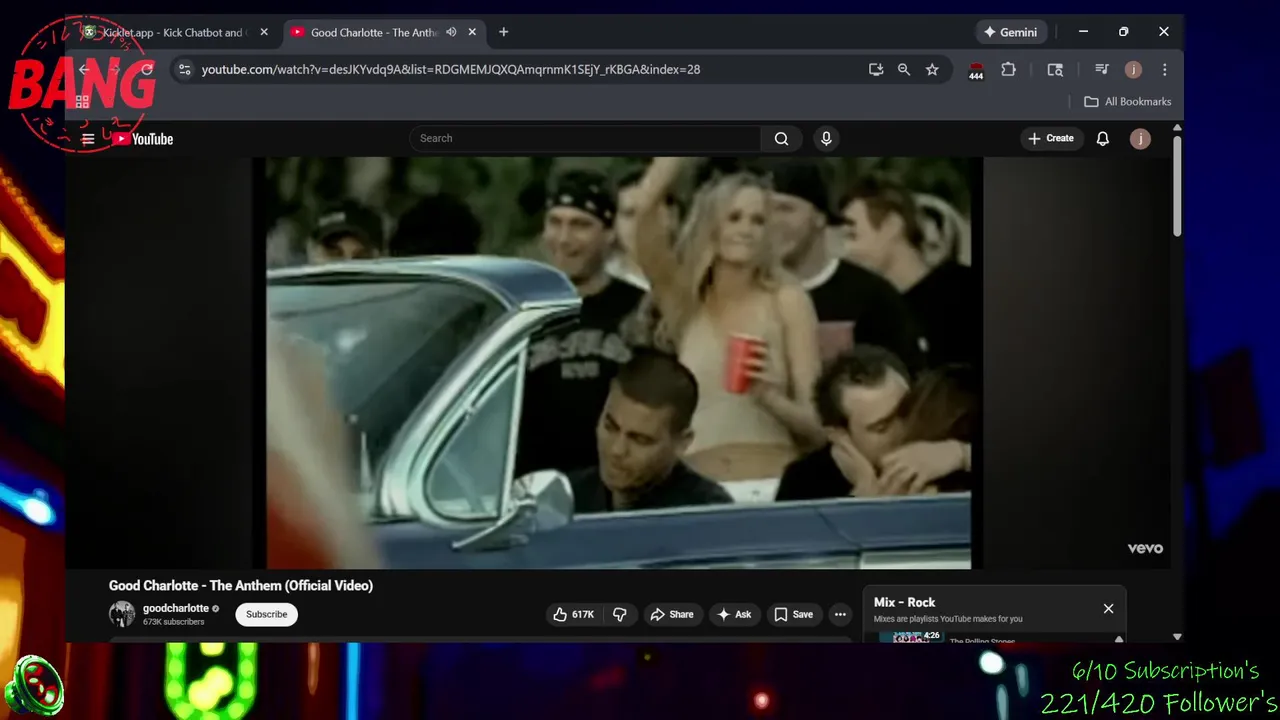This screenshot has width=1280, height=720.
Task: Go to the YouTube home logo
Action: pos(142,139)
